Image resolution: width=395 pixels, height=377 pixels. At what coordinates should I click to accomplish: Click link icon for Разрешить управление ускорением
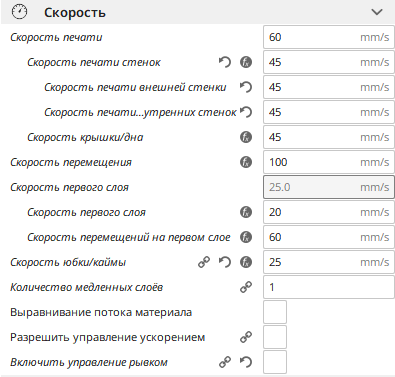(246, 337)
